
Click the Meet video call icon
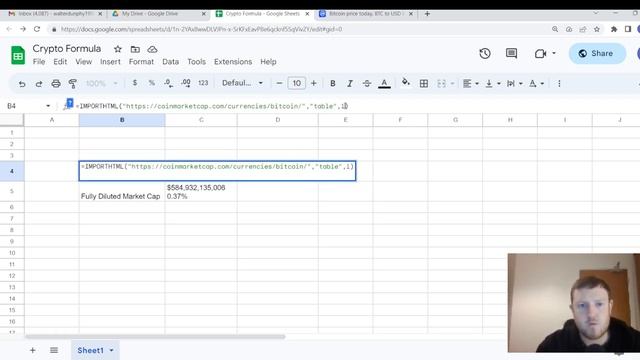coord(540,53)
